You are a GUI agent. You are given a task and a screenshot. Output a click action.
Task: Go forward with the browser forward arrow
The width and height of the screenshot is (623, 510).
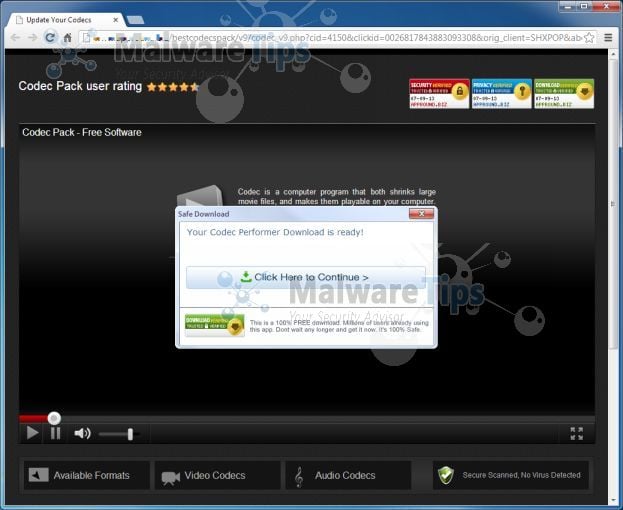33,38
